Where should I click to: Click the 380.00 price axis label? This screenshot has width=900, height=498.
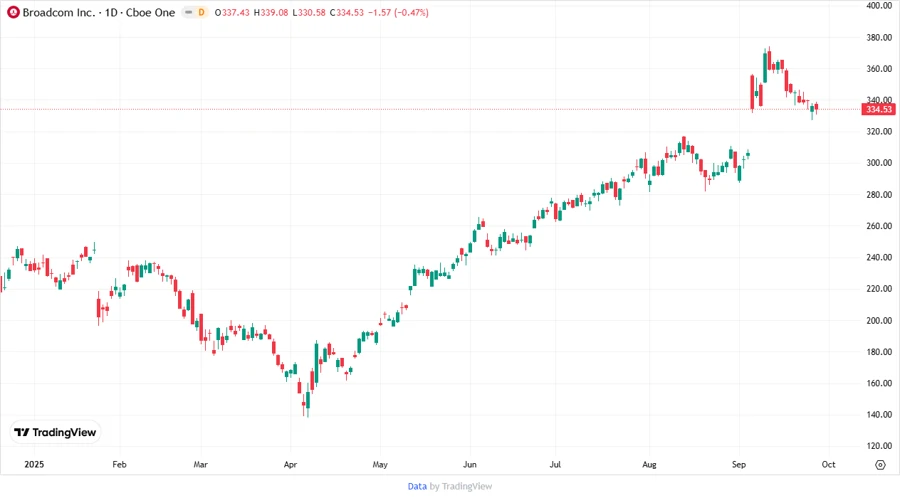(x=879, y=37)
